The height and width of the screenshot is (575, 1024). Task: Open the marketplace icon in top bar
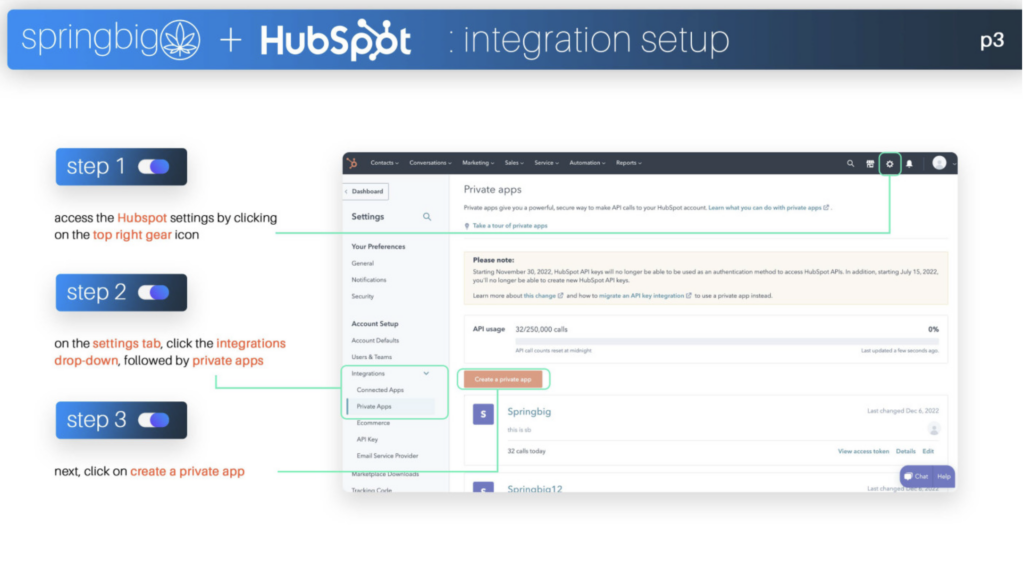[x=870, y=164]
